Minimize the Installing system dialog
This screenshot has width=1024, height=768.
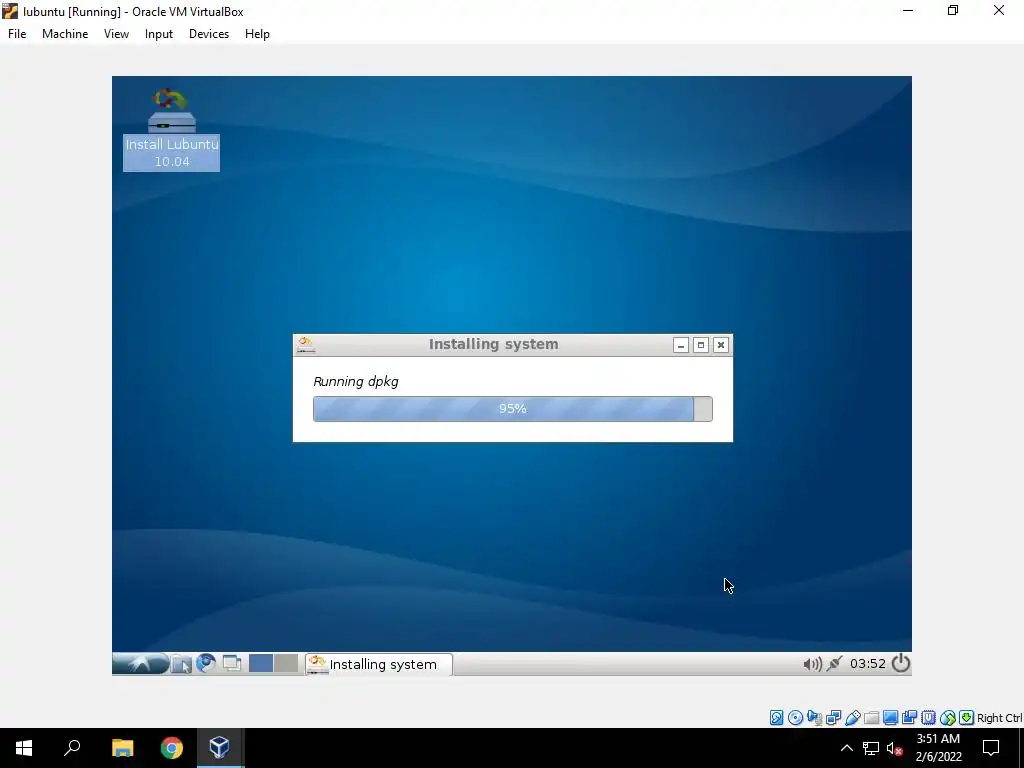click(x=680, y=345)
